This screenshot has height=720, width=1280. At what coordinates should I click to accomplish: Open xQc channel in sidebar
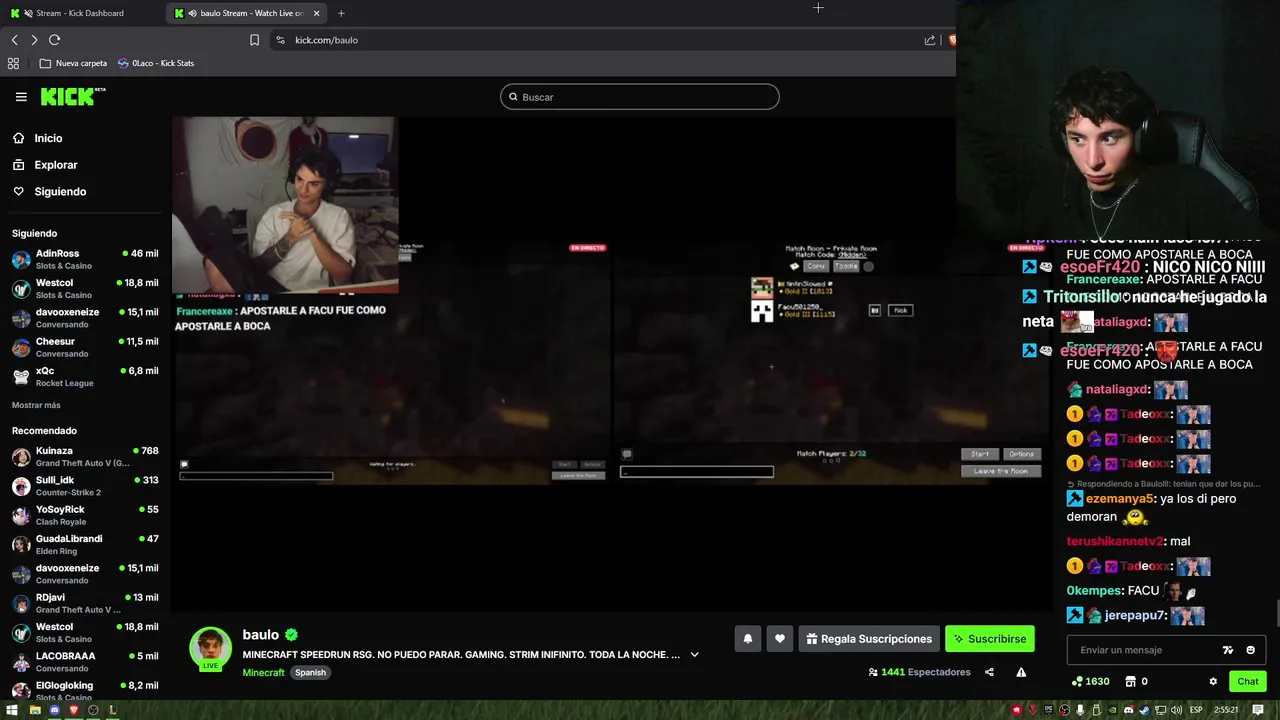click(x=85, y=376)
